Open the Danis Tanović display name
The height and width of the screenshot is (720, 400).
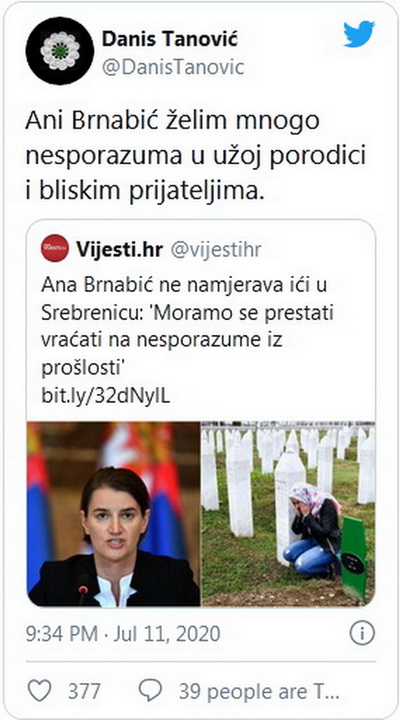pos(169,39)
